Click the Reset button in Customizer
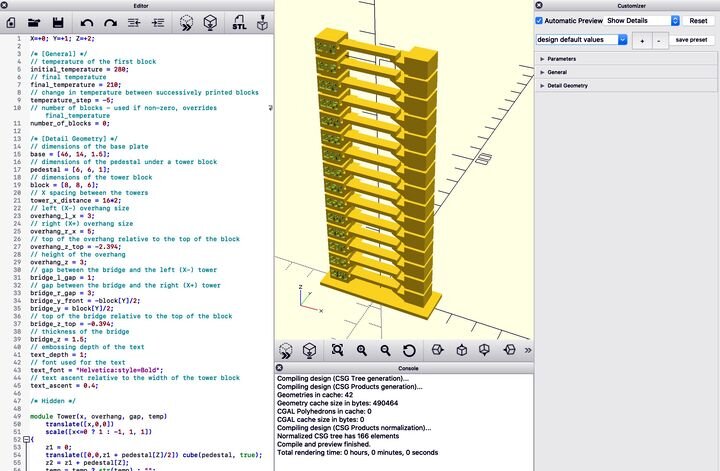The width and height of the screenshot is (720, 471). point(698,20)
